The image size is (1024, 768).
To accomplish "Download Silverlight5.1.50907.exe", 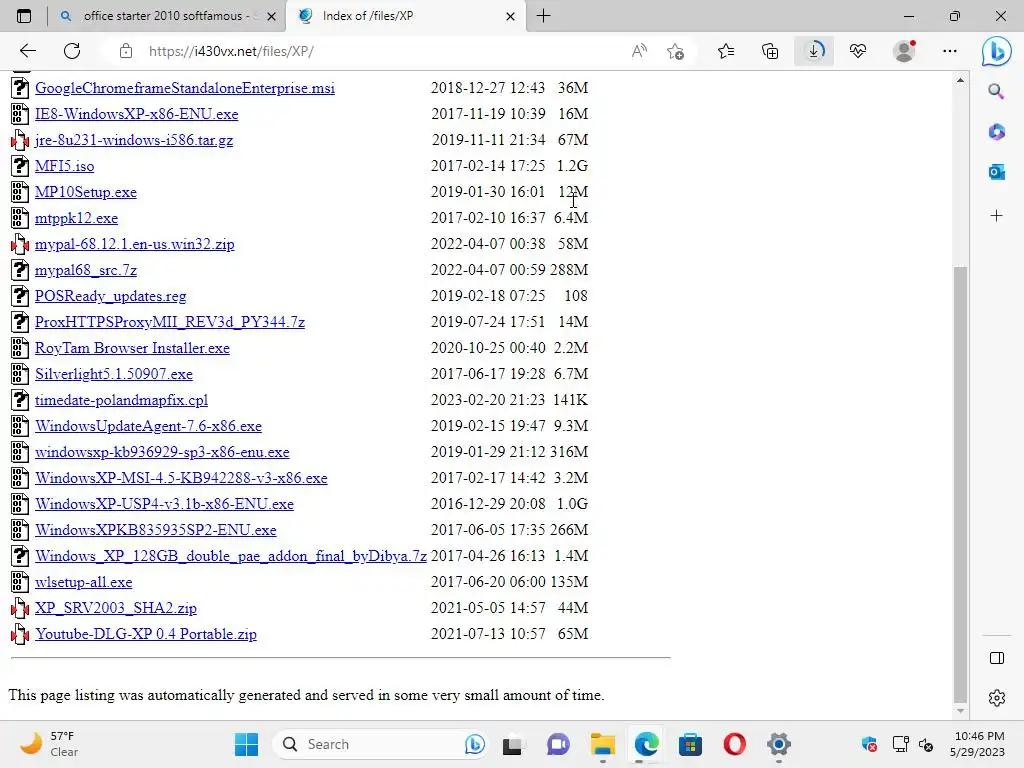I will click(x=114, y=374).
